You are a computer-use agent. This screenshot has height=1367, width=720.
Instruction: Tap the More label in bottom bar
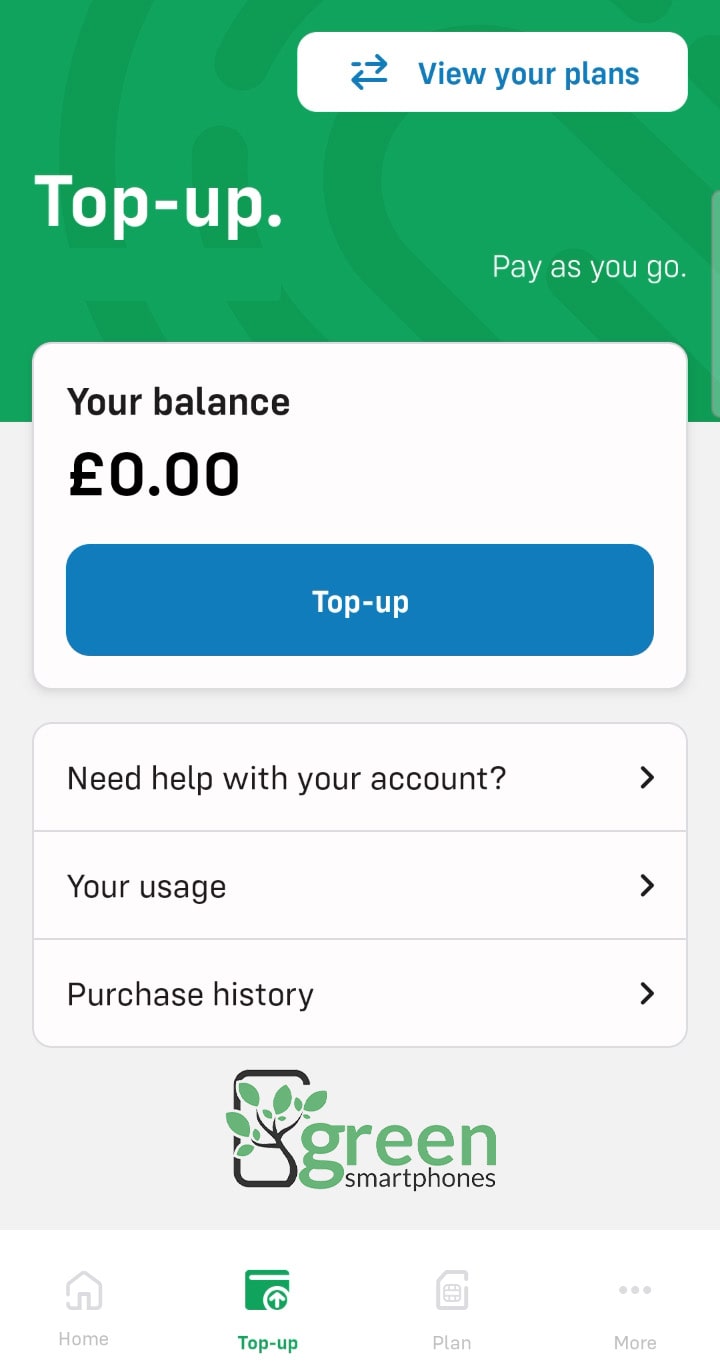(635, 1342)
